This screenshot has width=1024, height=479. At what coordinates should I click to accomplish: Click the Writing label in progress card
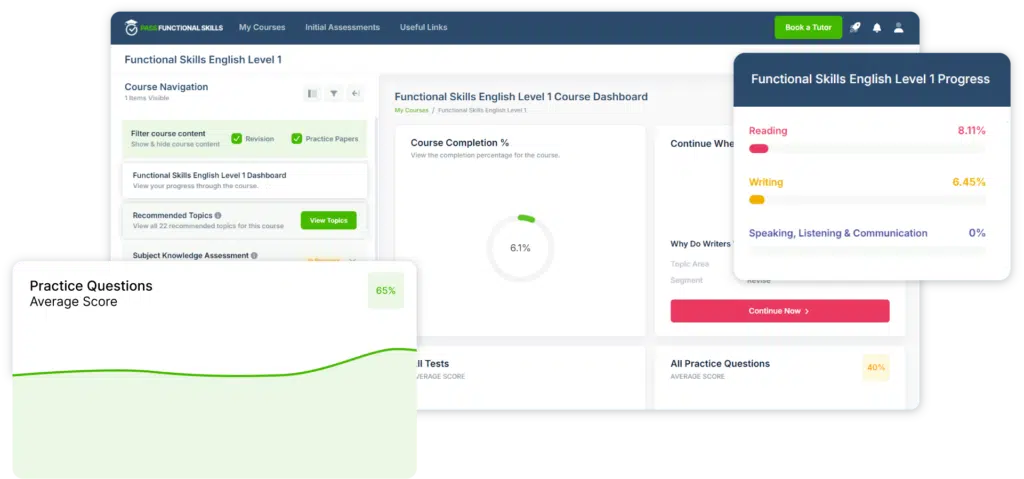[765, 182]
